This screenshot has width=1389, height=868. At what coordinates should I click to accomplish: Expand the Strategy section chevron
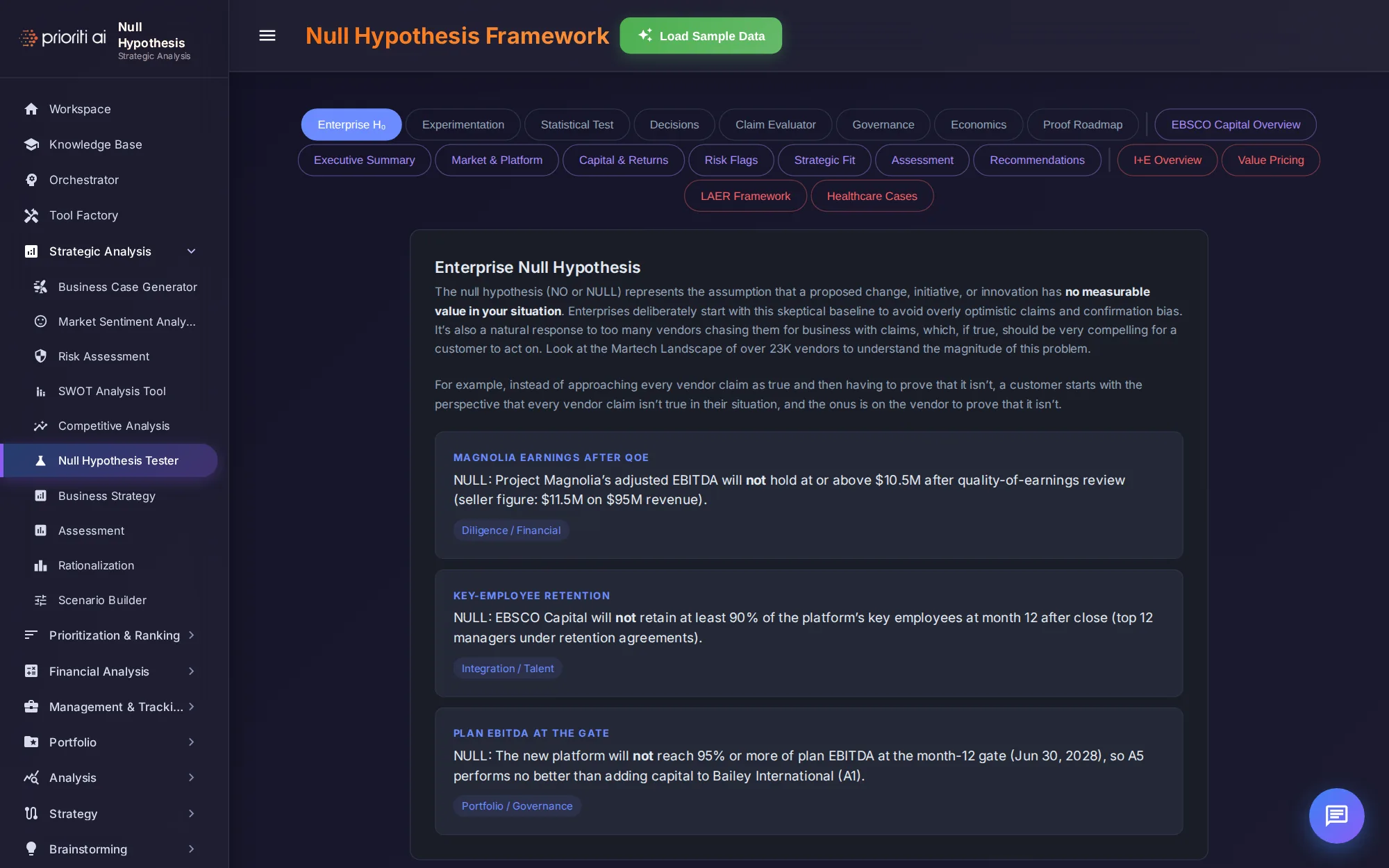point(192,814)
